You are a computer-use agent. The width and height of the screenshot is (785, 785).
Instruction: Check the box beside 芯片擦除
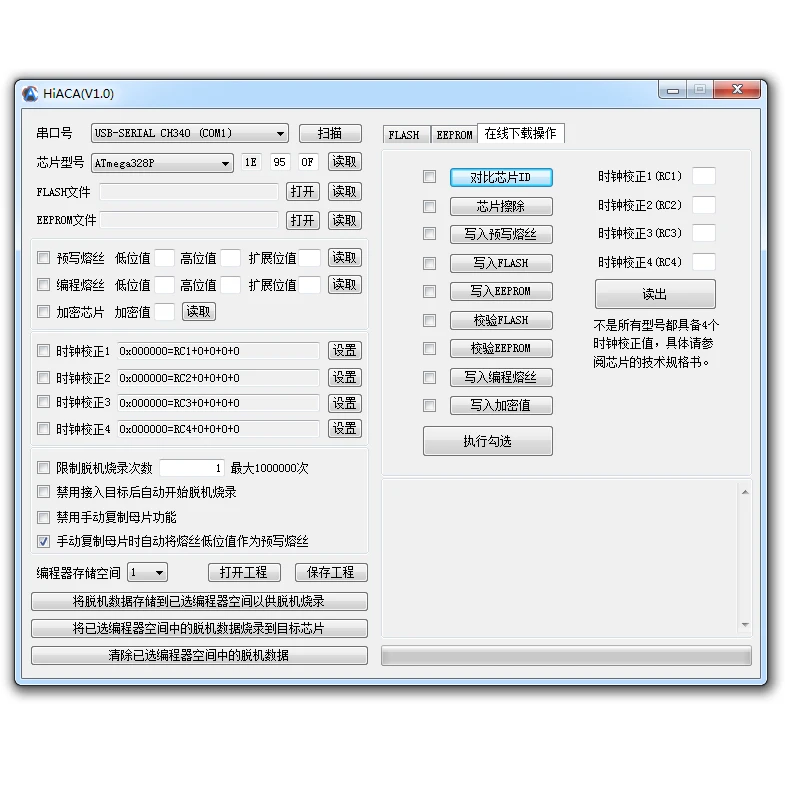pyautogui.click(x=429, y=206)
